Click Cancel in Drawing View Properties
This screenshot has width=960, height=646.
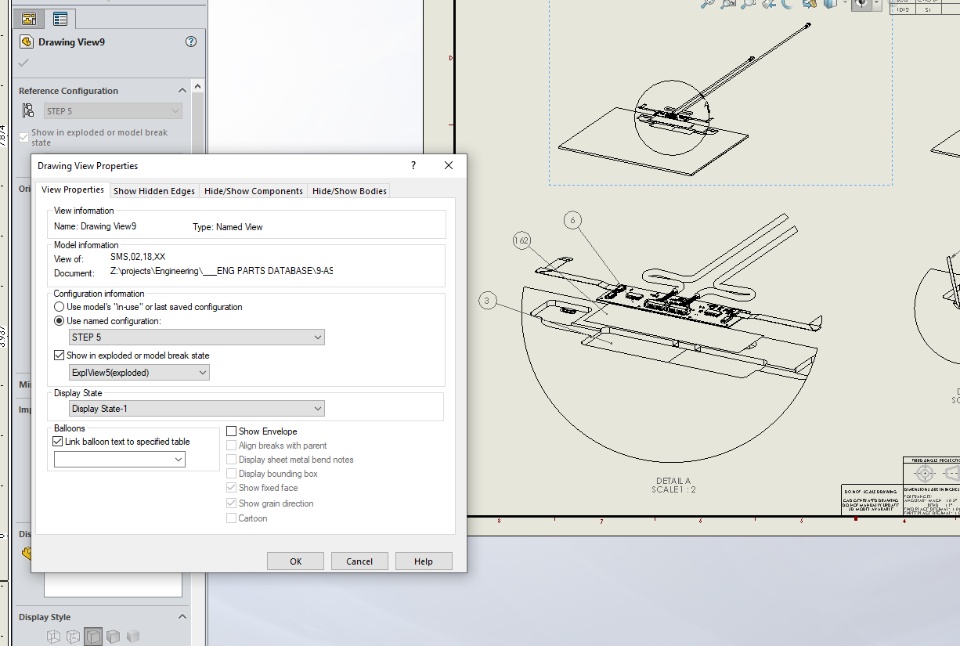point(359,561)
